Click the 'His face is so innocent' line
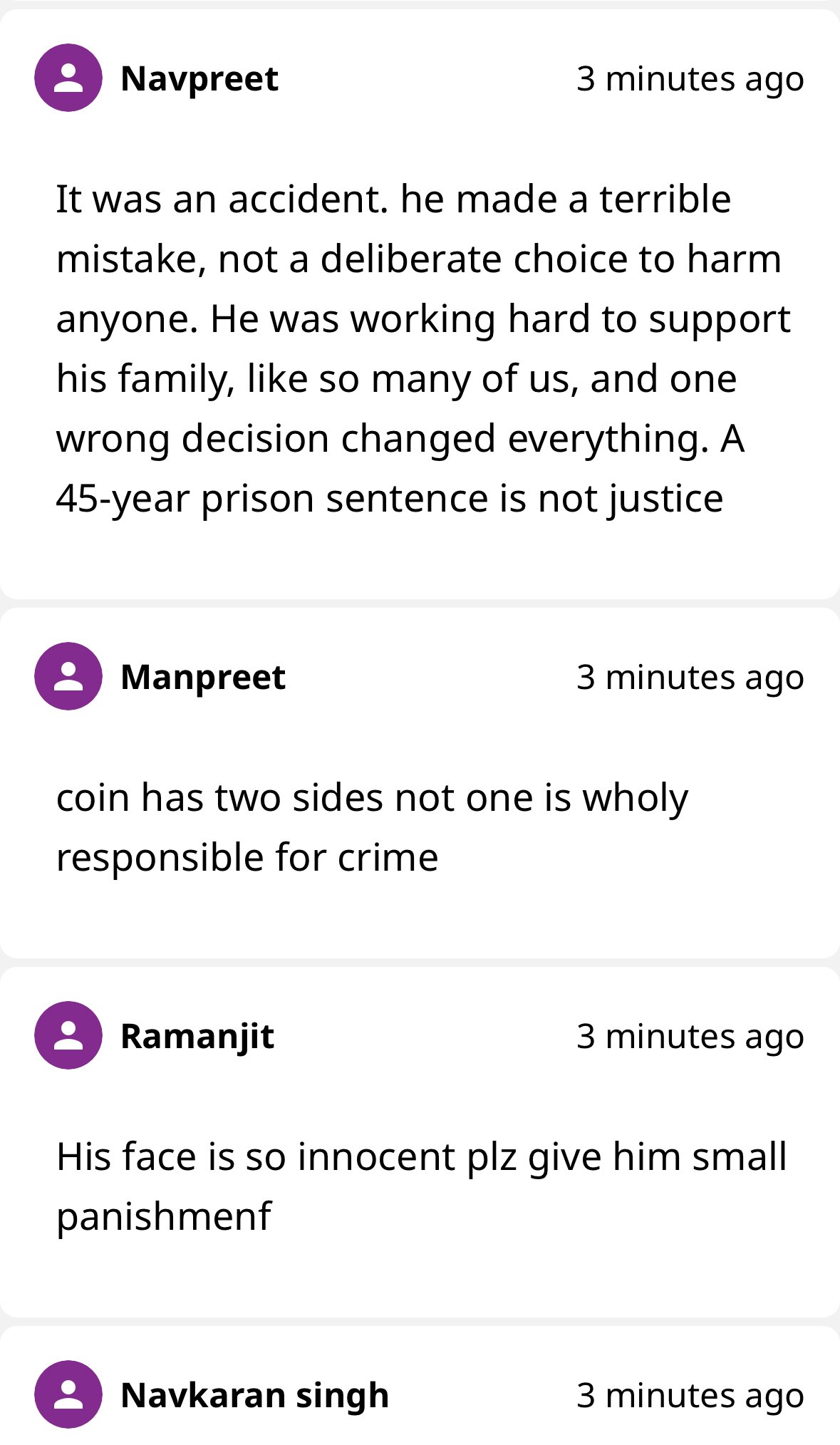The width and height of the screenshot is (840, 1445). point(422,1157)
